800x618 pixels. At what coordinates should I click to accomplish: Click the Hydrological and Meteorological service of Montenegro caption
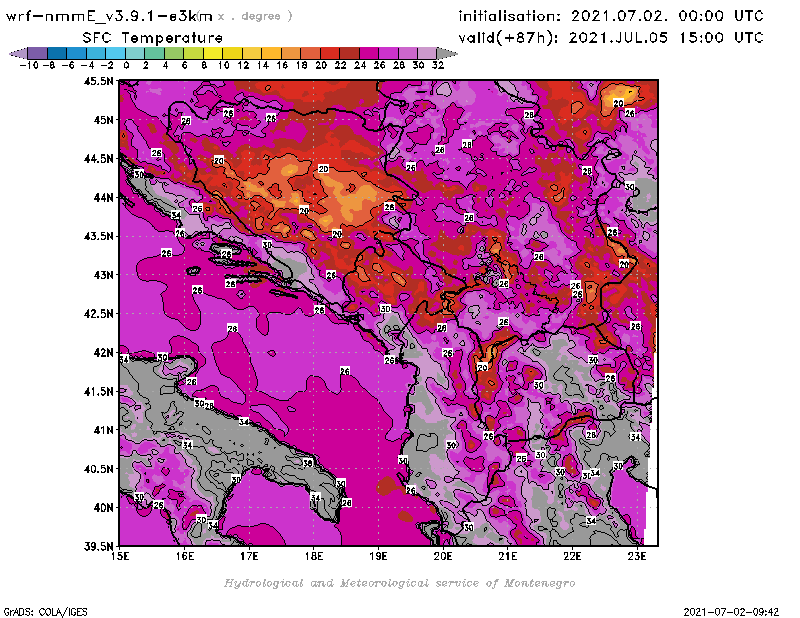tap(399, 583)
